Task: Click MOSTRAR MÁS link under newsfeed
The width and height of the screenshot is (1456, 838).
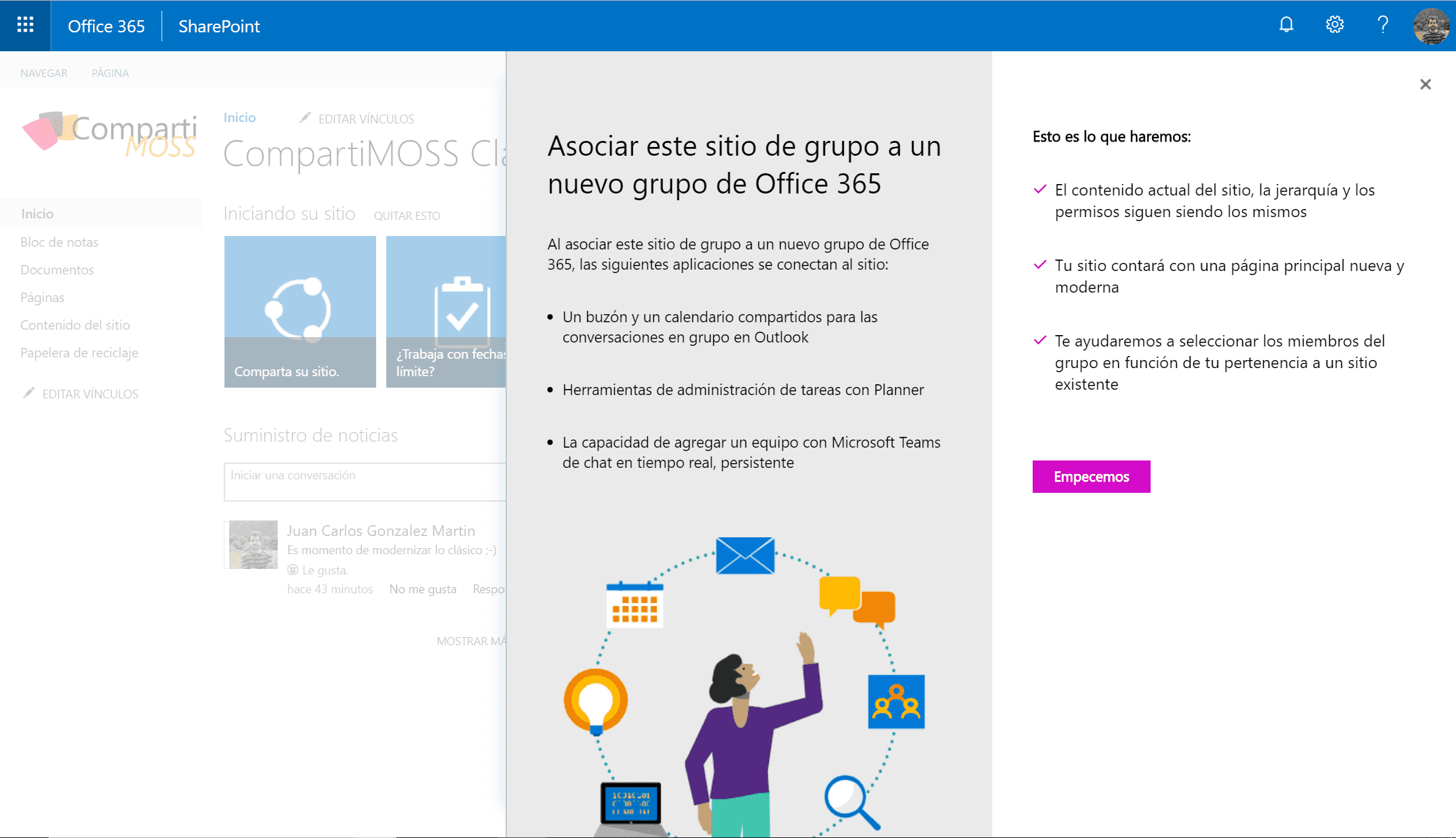Action: click(471, 641)
